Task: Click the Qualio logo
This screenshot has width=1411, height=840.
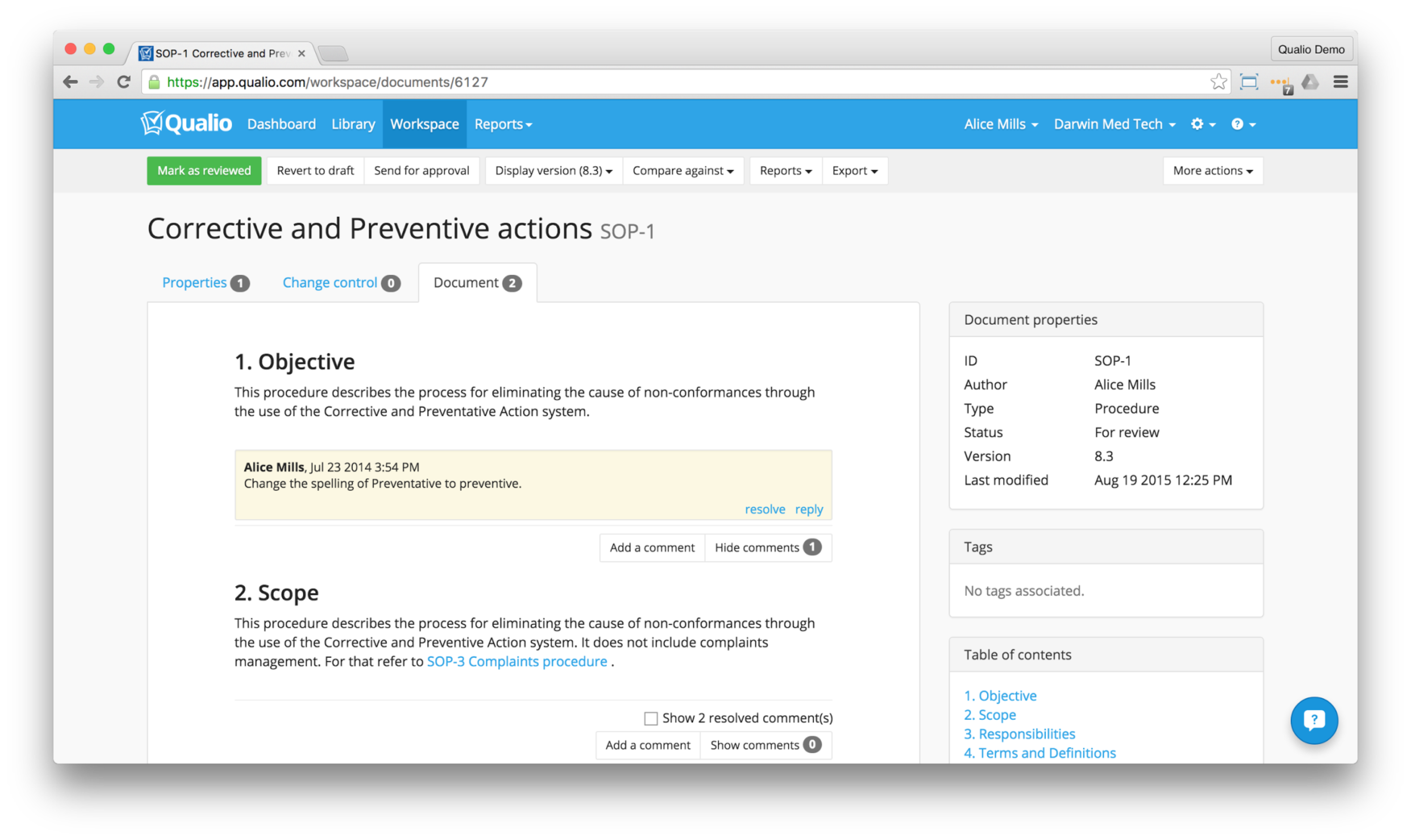Action: pyautogui.click(x=186, y=124)
